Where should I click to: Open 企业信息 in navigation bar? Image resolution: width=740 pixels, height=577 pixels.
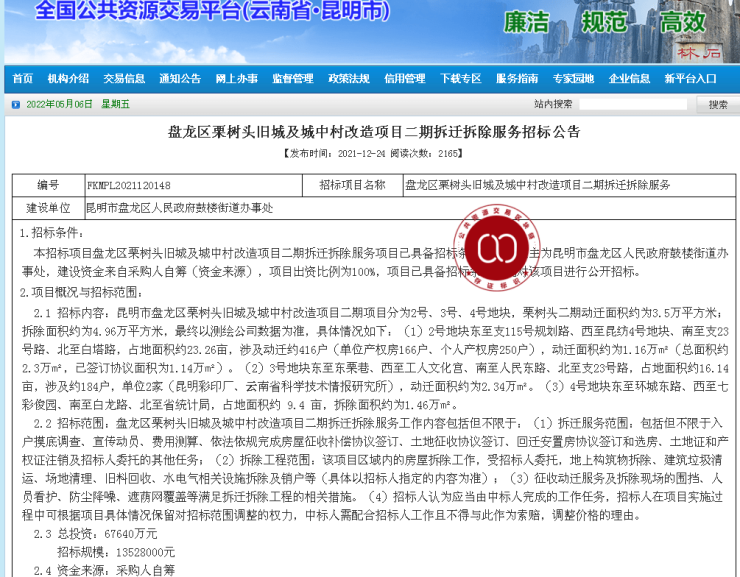(x=629, y=79)
